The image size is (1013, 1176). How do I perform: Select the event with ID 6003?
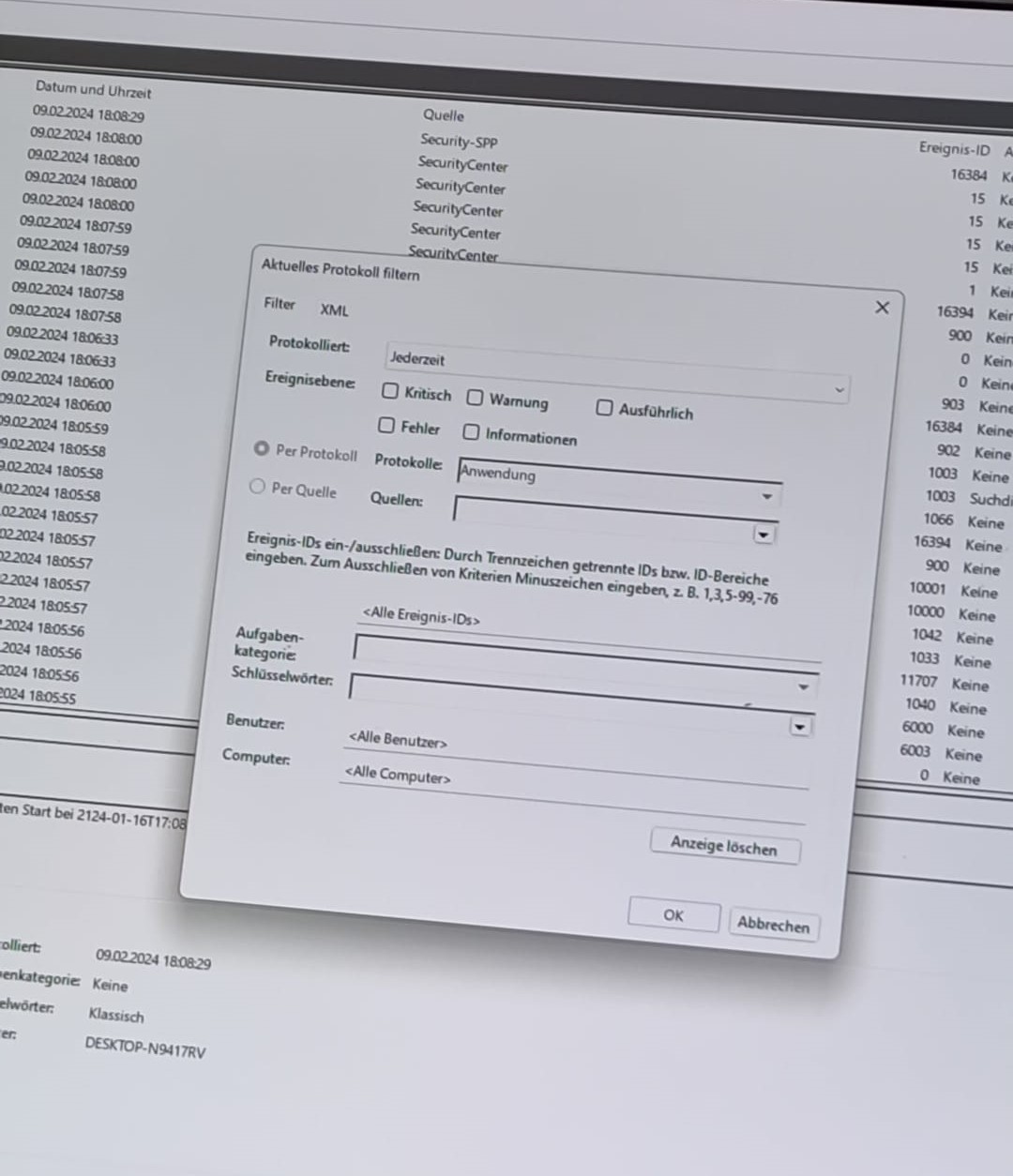(915, 751)
